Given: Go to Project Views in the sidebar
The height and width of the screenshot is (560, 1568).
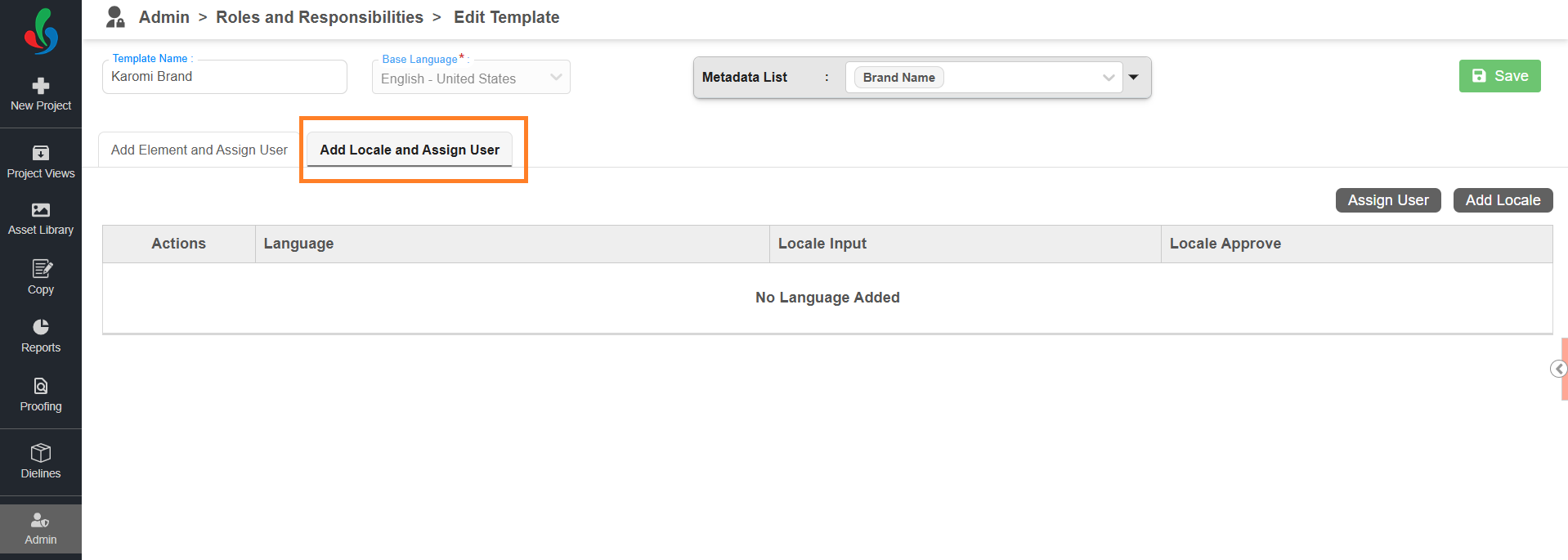Looking at the screenshot, I should [41, 162].
